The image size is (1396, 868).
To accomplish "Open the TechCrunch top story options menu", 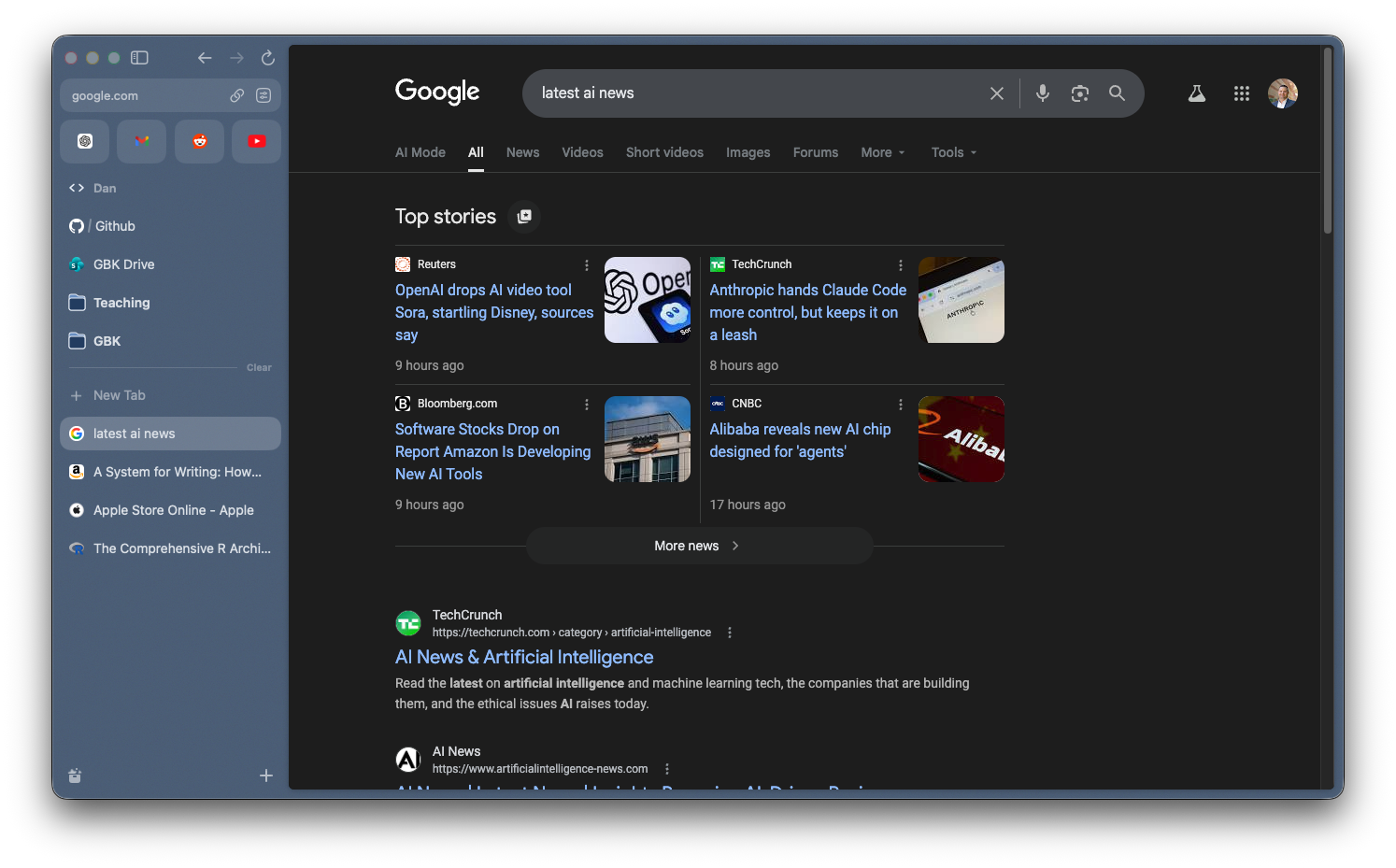I will click(x=901, y=265).
